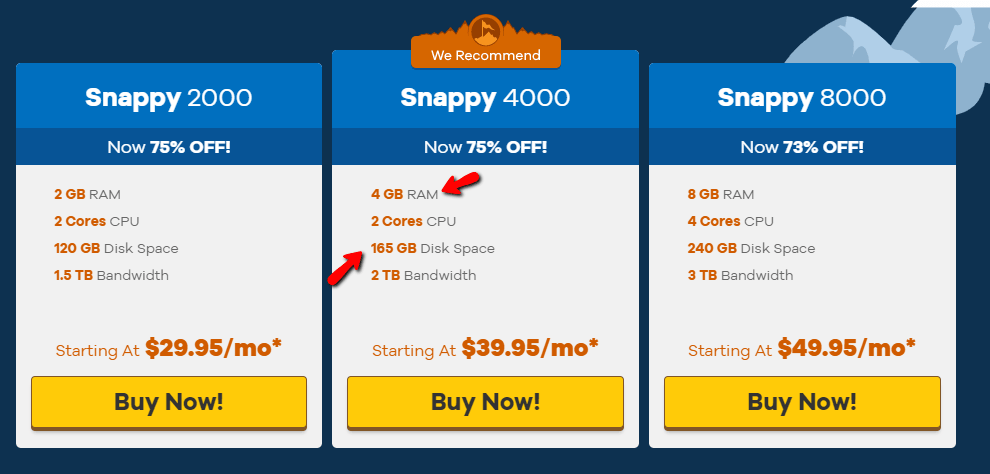
Task: Click the 8 GB RAM line
Action: click(721, 194)
